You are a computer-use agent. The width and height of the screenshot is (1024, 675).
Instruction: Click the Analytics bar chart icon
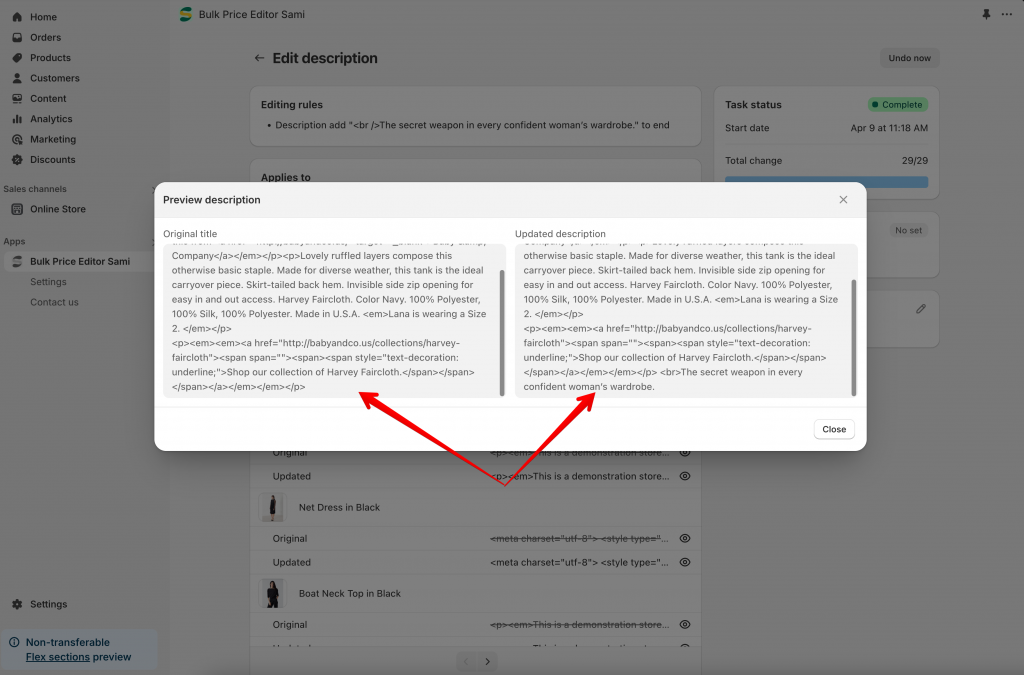(18, 119)
